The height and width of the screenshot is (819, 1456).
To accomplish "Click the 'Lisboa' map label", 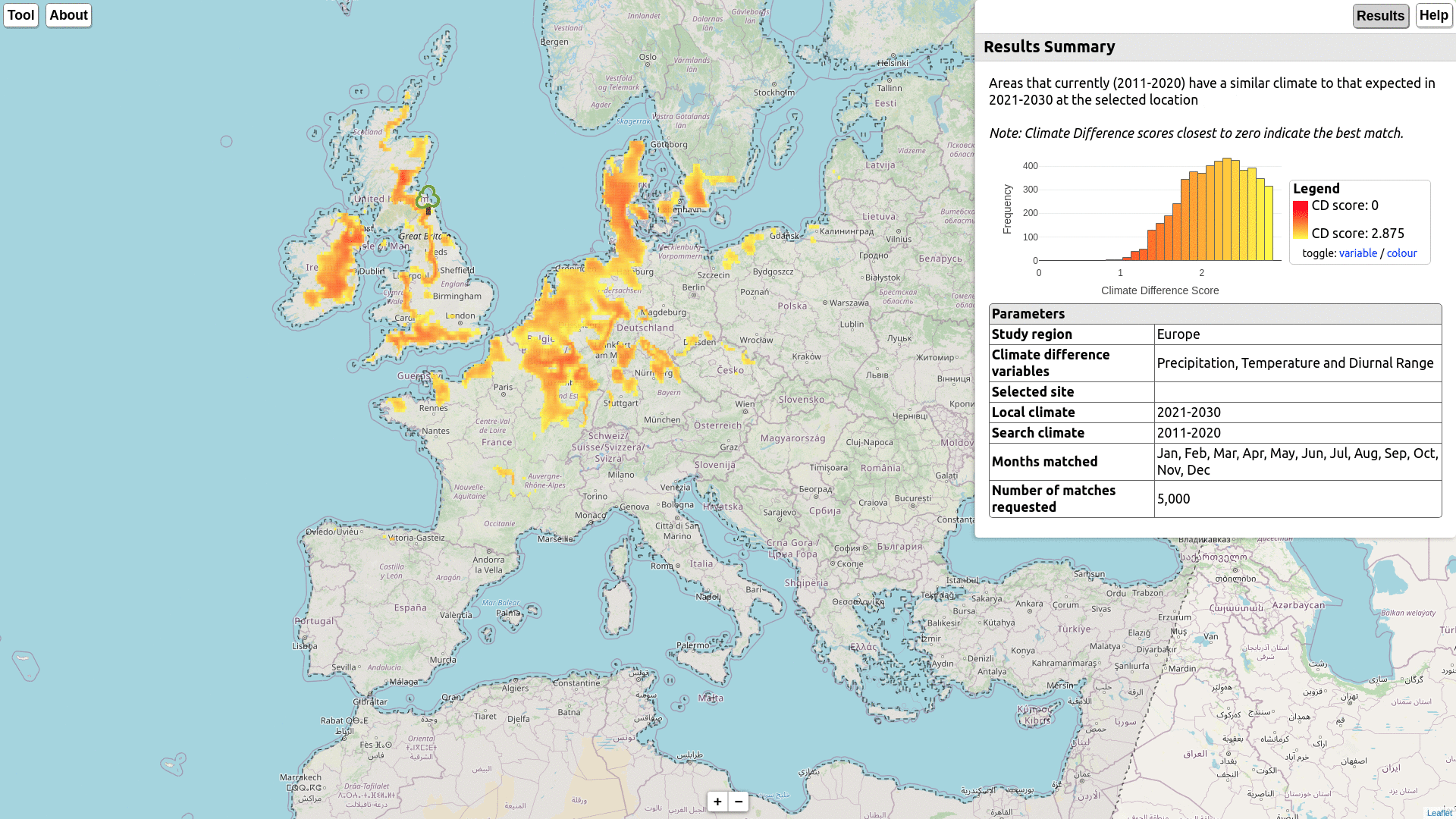I will click(305, 646).
